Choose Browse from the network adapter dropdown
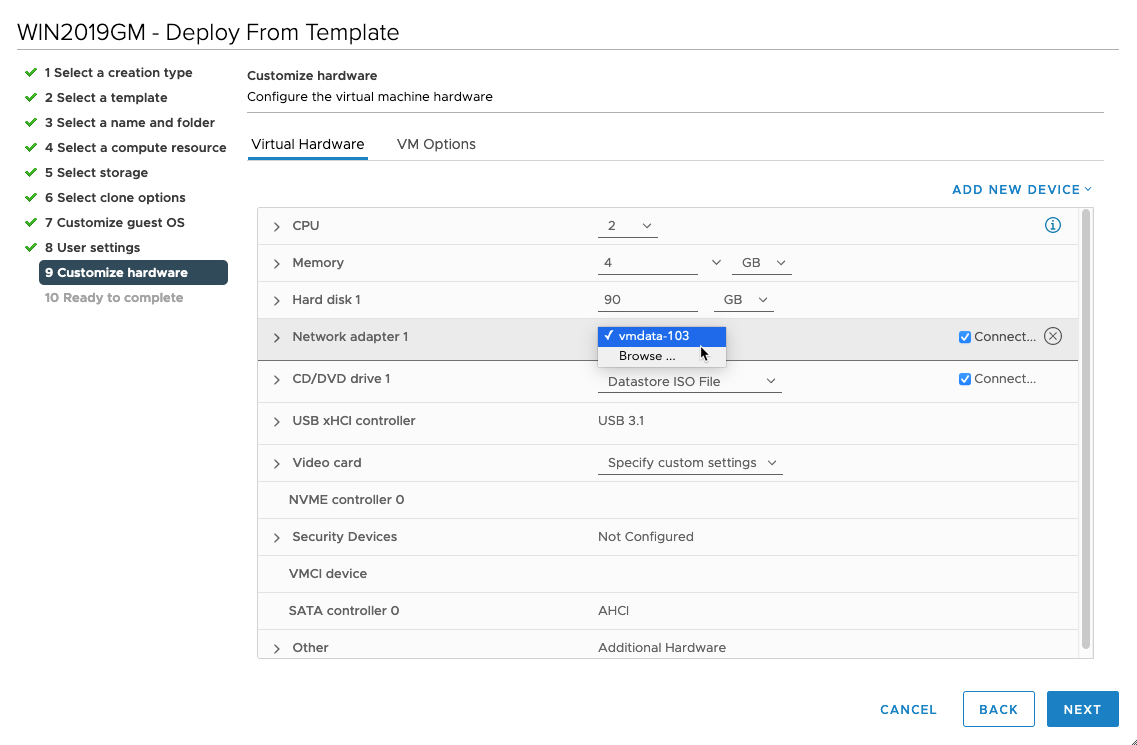Screen dimensions: 1137x745 tap(646, 355)
